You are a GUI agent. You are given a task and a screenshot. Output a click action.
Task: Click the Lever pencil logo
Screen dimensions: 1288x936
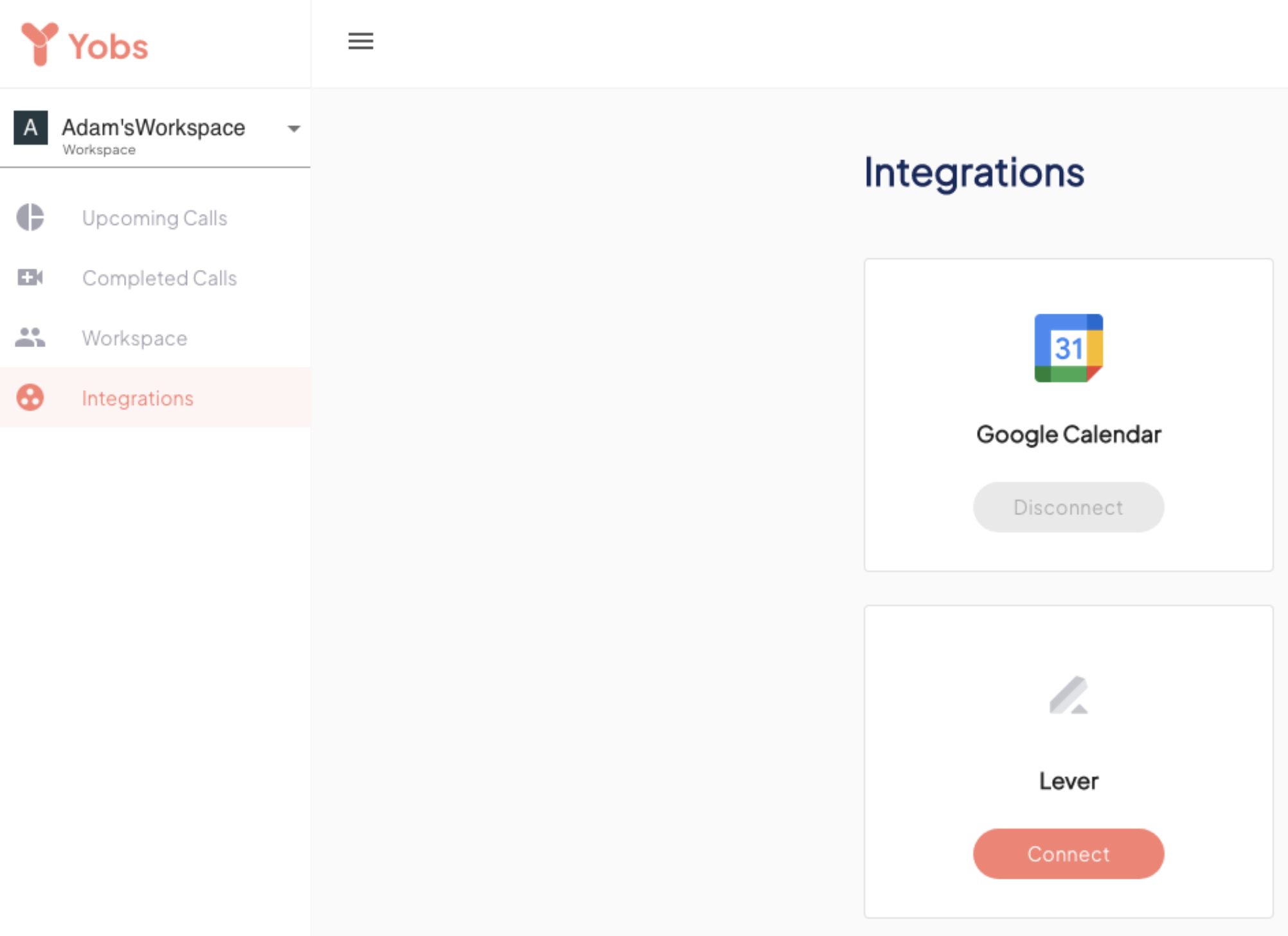[x=1068, y=695]
